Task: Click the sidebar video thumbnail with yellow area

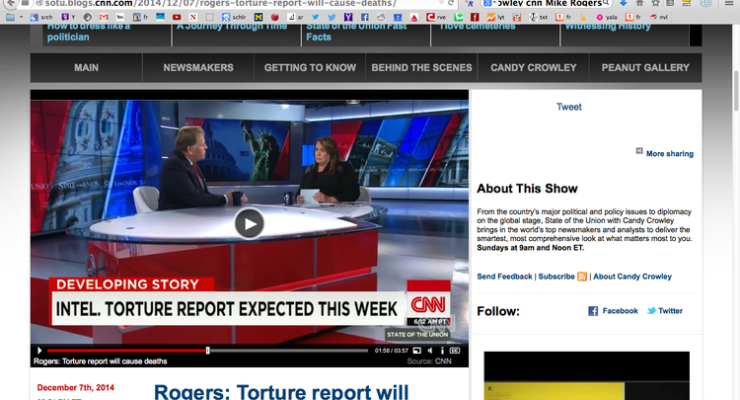Action: (587, 375)
